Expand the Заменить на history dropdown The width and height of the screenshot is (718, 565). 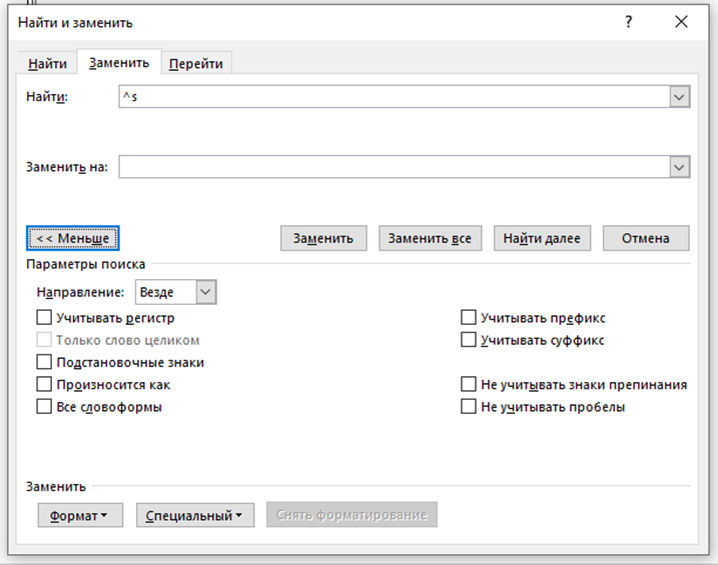680,168
